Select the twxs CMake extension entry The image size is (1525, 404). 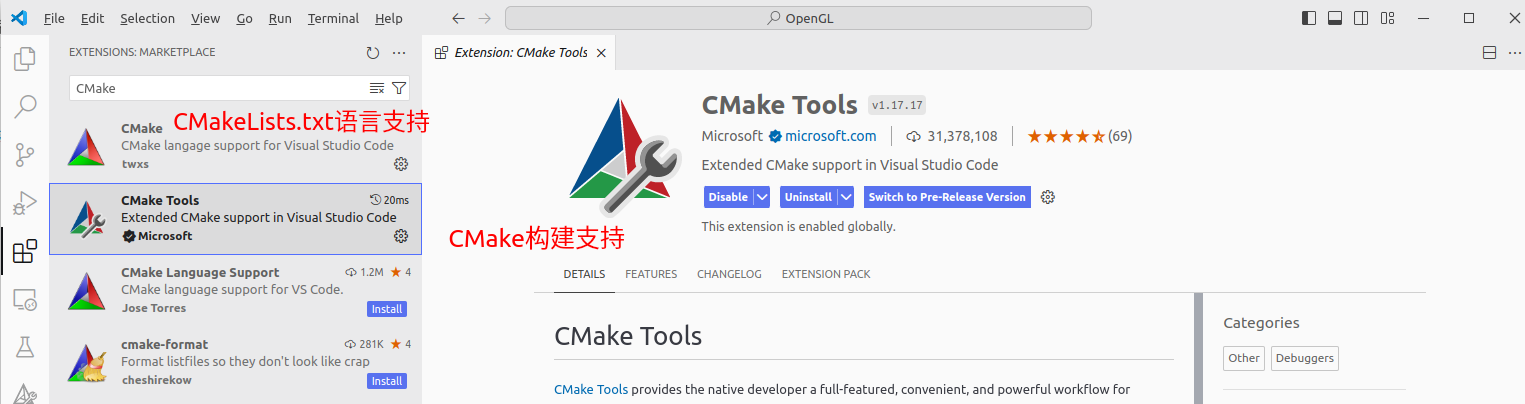[x=235, y=146]
